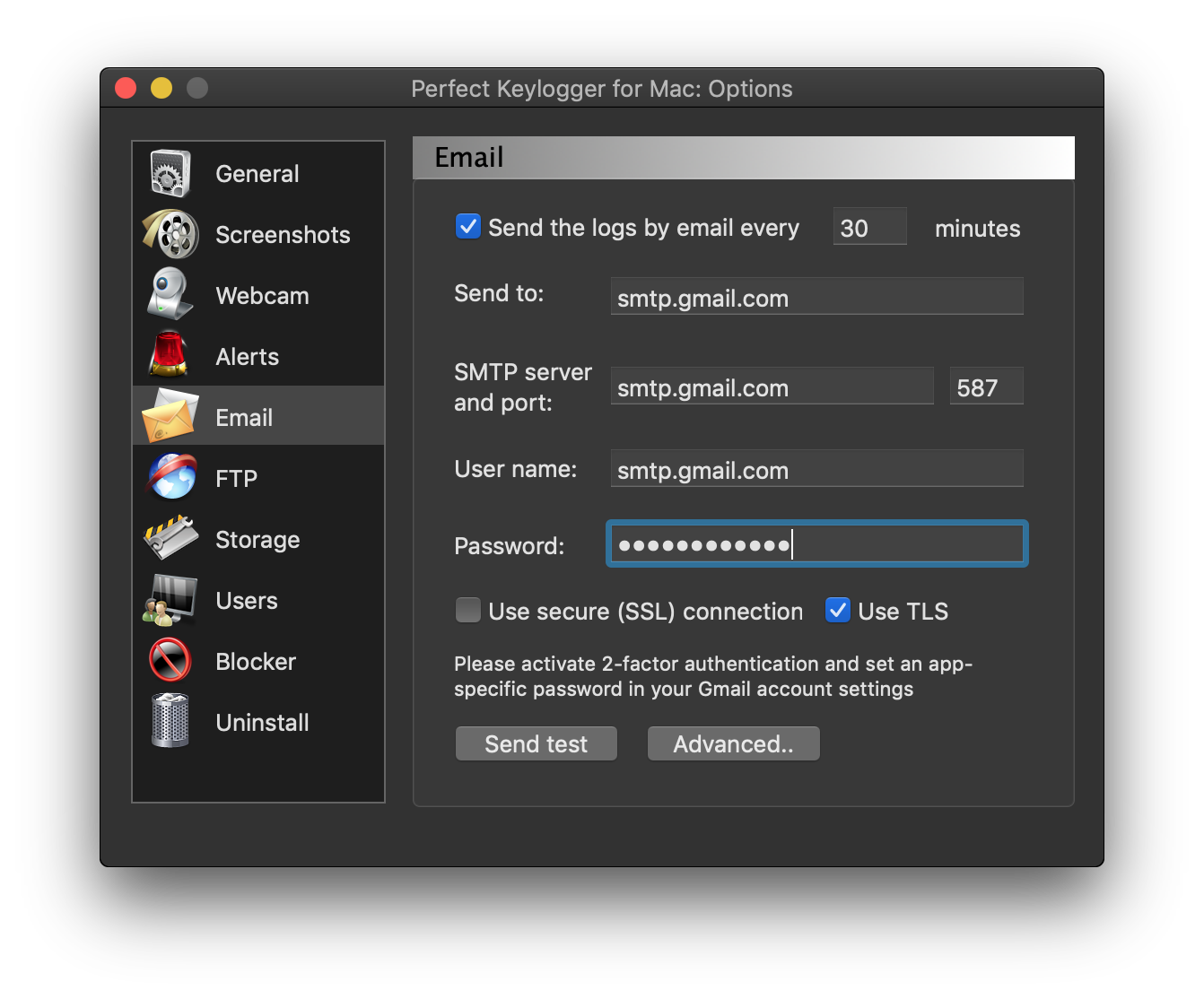Click the General gear icon in sidebar
This screenshot has height=999, width=1204.
[170, 172]
